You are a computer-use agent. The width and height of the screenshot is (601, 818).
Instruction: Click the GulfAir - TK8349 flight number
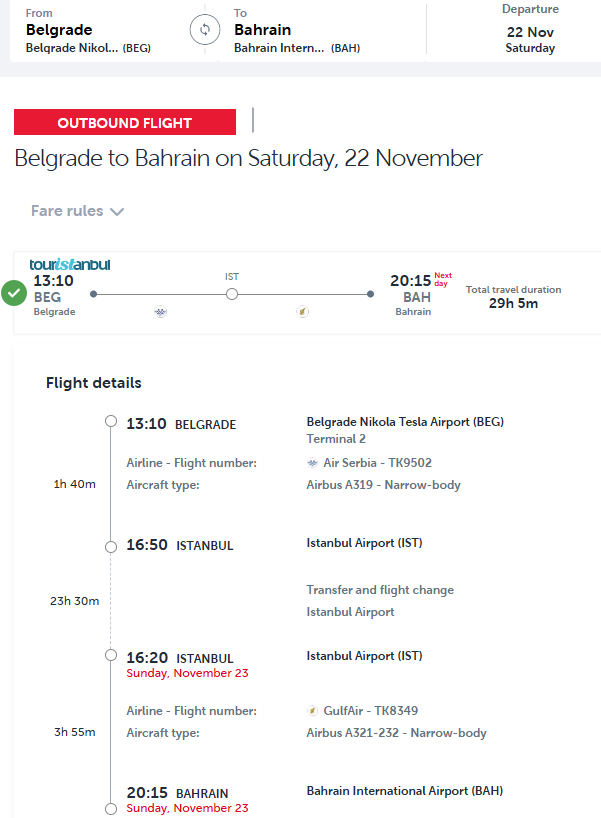(x=370, y=711)
